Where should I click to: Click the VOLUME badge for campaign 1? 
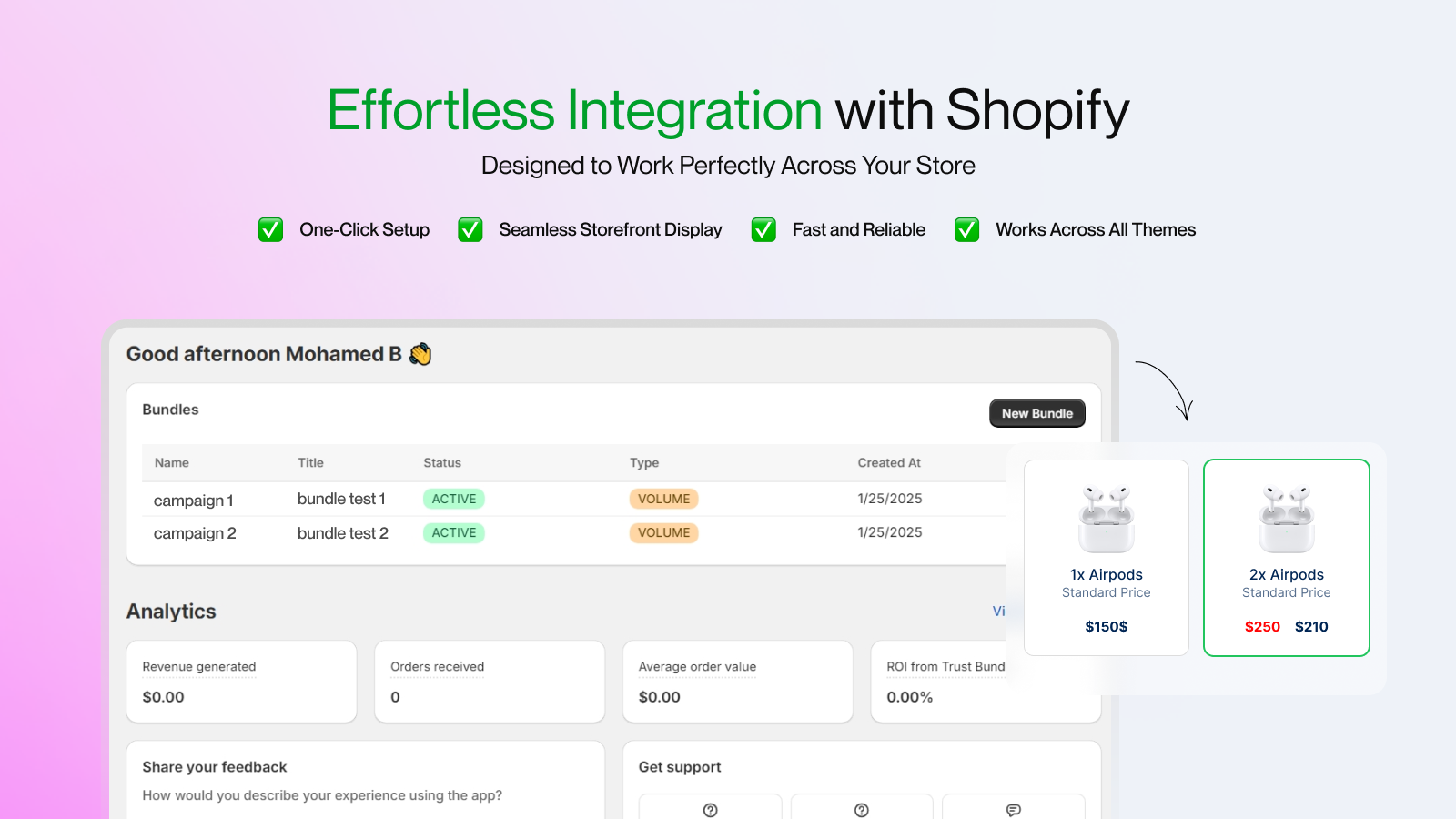click(x=664, y=499)
